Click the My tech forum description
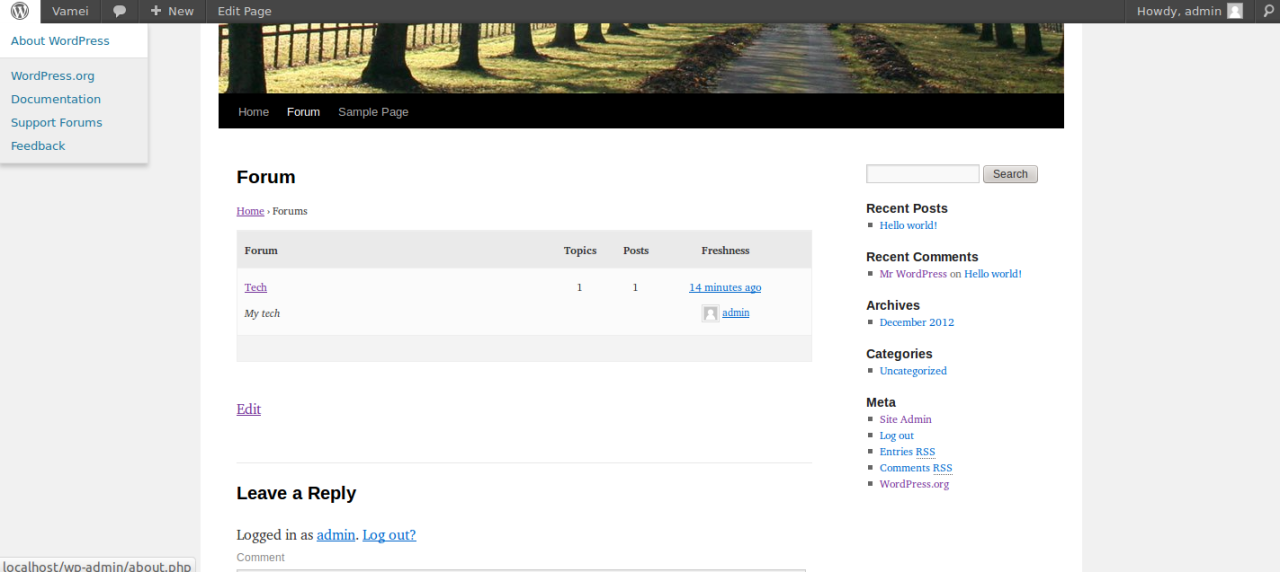 pyautogui.click(x=262, y=313)
